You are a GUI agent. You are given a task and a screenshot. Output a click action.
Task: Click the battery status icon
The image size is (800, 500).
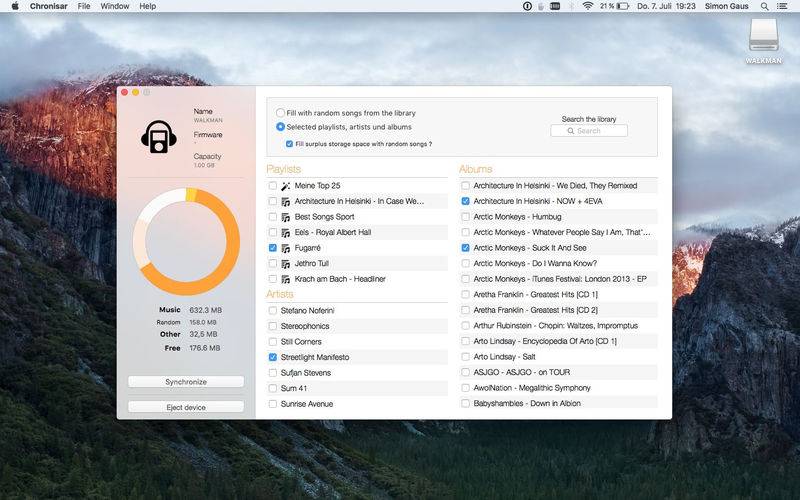[x=622, y=6]
